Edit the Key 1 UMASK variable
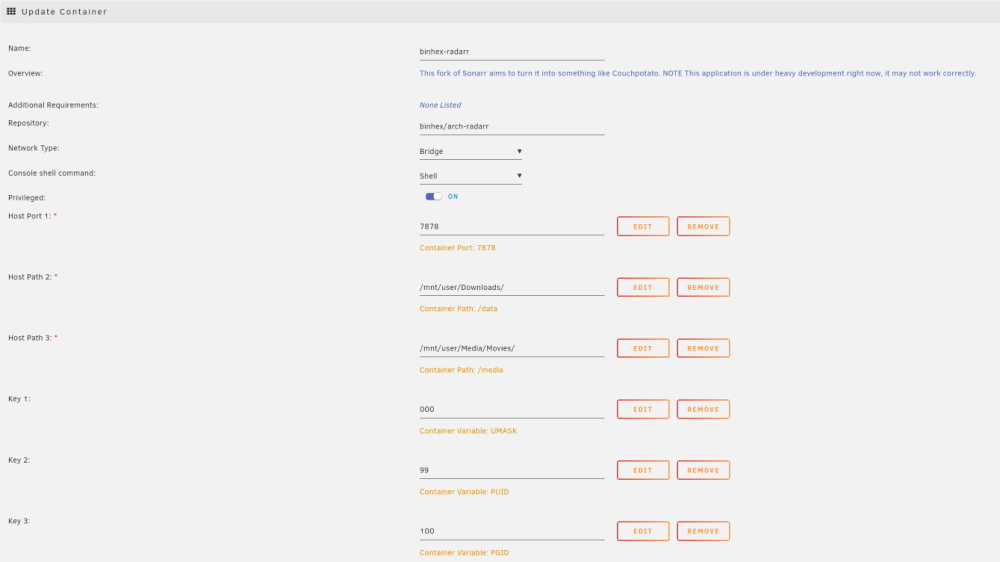 tap(643, 409)
